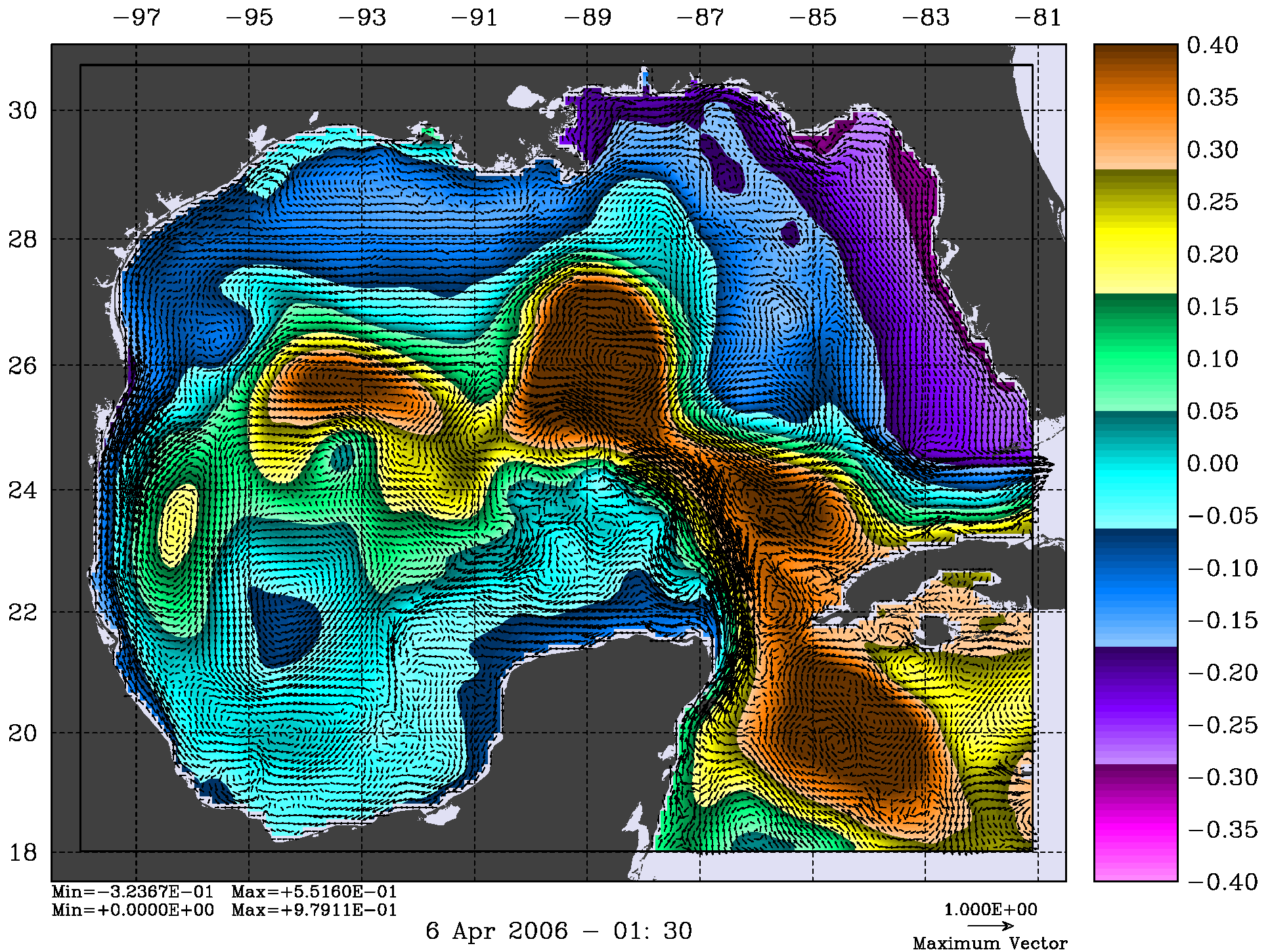Click the 0.05 colorbar value label
The image size is (1270, 952).
pos(1212,411)
